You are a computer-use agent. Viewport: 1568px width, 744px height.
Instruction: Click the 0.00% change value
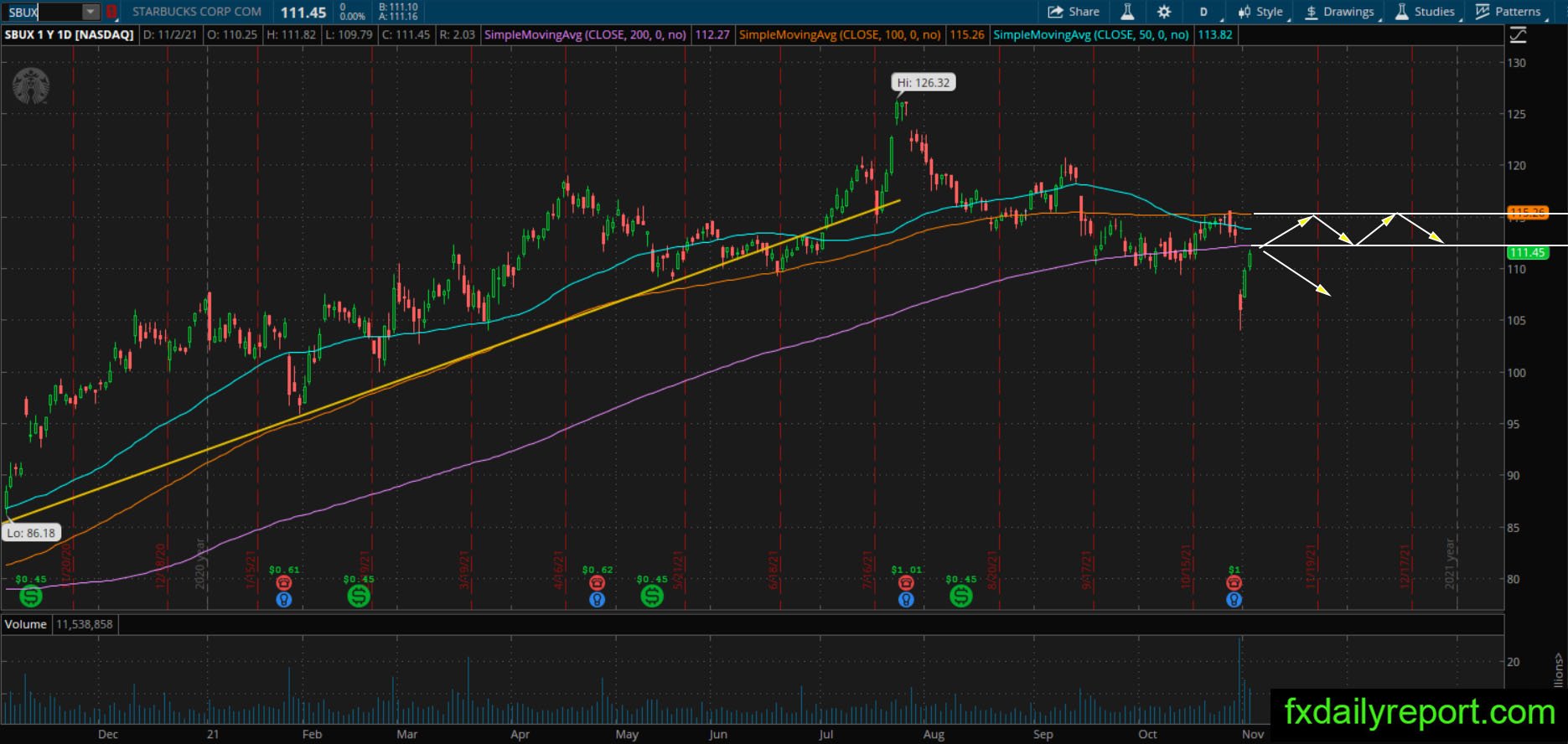point(352,17)
